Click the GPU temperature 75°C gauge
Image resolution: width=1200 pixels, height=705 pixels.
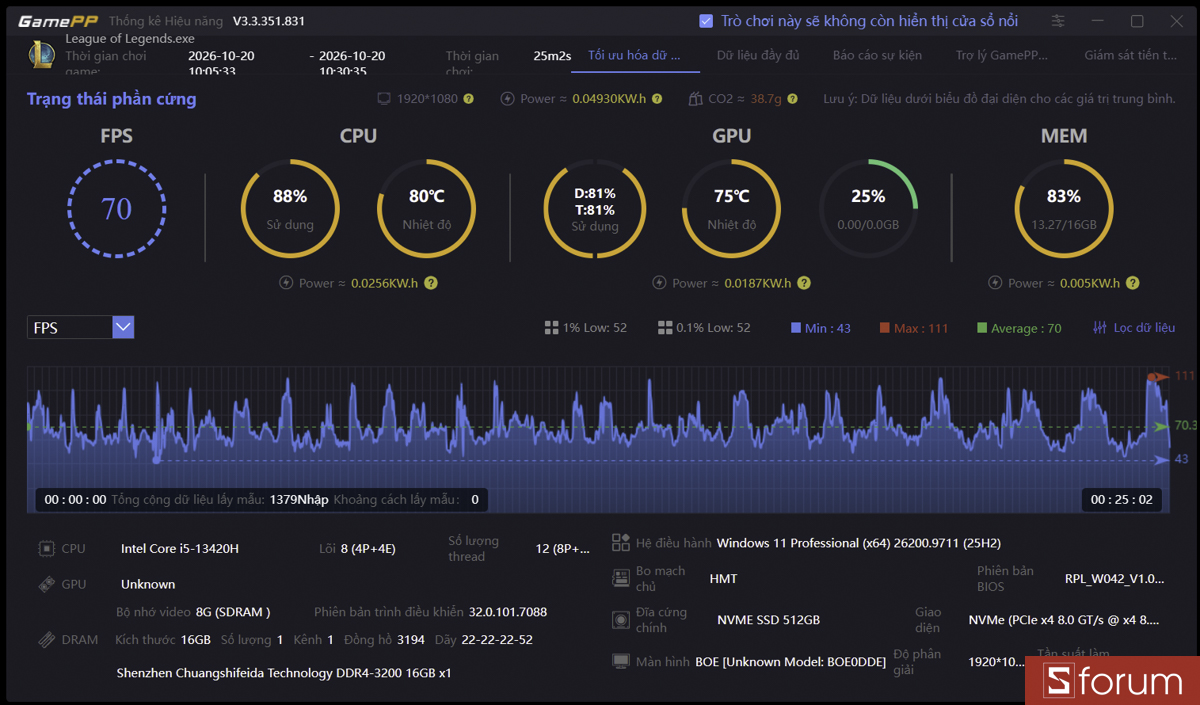coord(732,208)
